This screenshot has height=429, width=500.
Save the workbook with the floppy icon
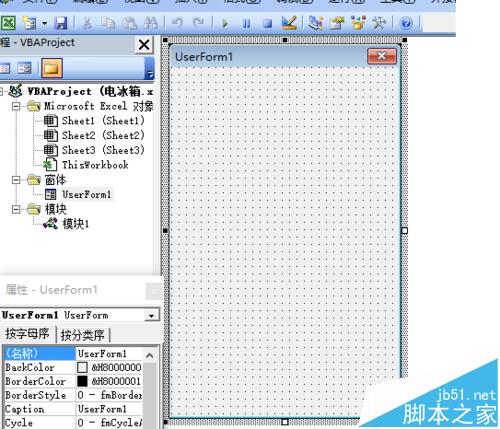[61, 23]
